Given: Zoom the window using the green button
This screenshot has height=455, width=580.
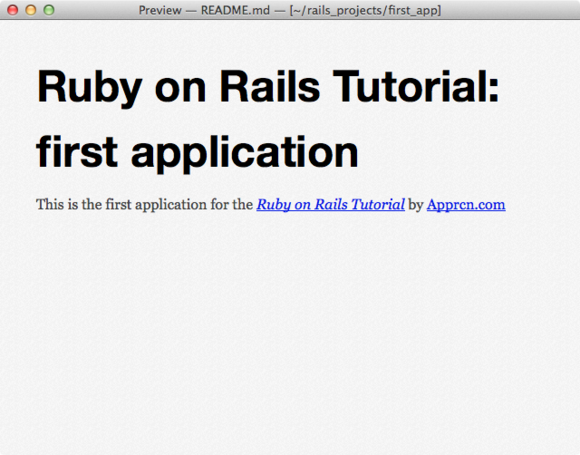Looking at the screenshot, I should pos(49,10).
